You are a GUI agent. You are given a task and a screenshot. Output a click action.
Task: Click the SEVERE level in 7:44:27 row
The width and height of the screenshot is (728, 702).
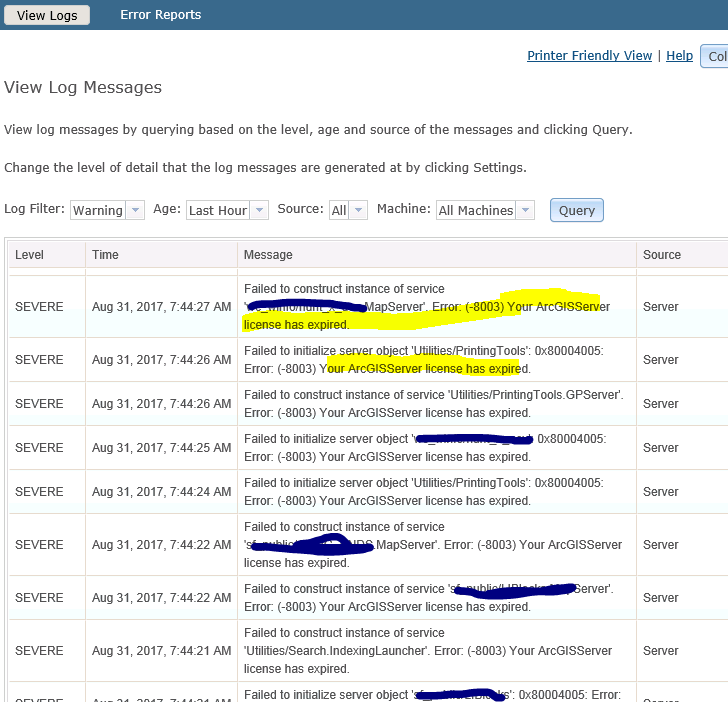(x=39, y=307)
